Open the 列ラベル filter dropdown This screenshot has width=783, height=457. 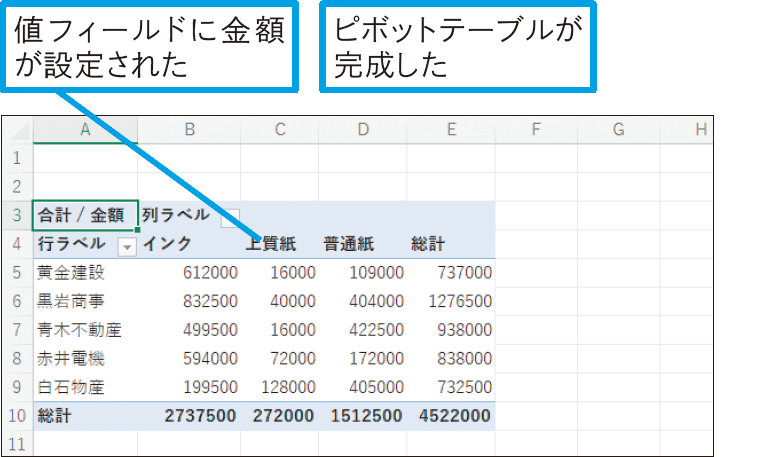(230, 215)
